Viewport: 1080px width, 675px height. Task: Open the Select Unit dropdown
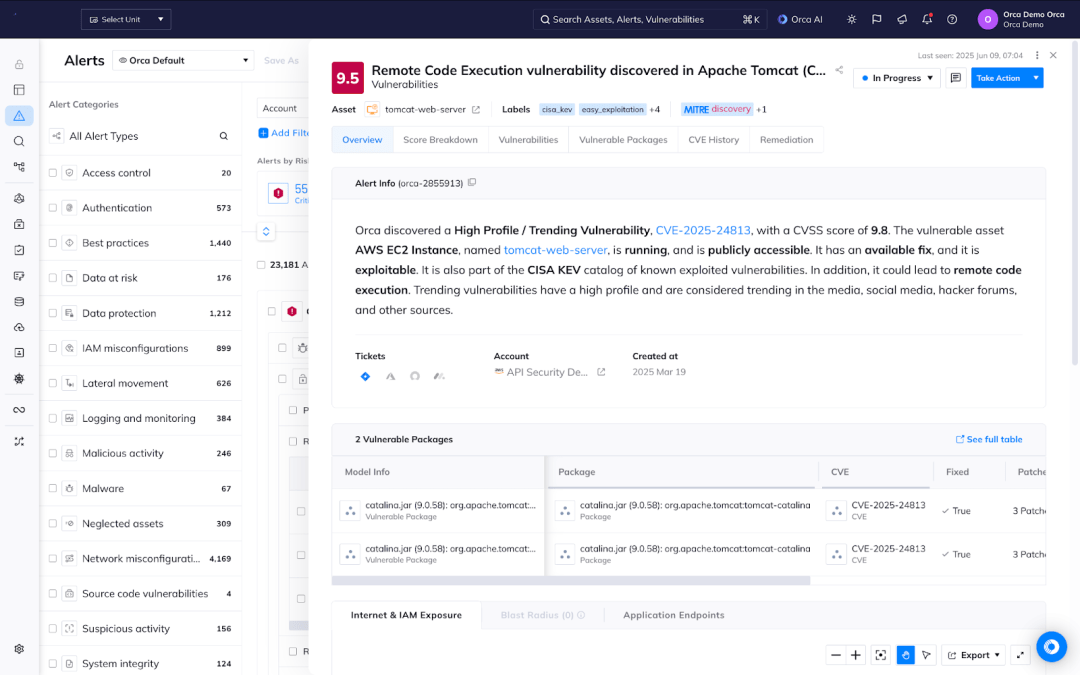point(126,19)
